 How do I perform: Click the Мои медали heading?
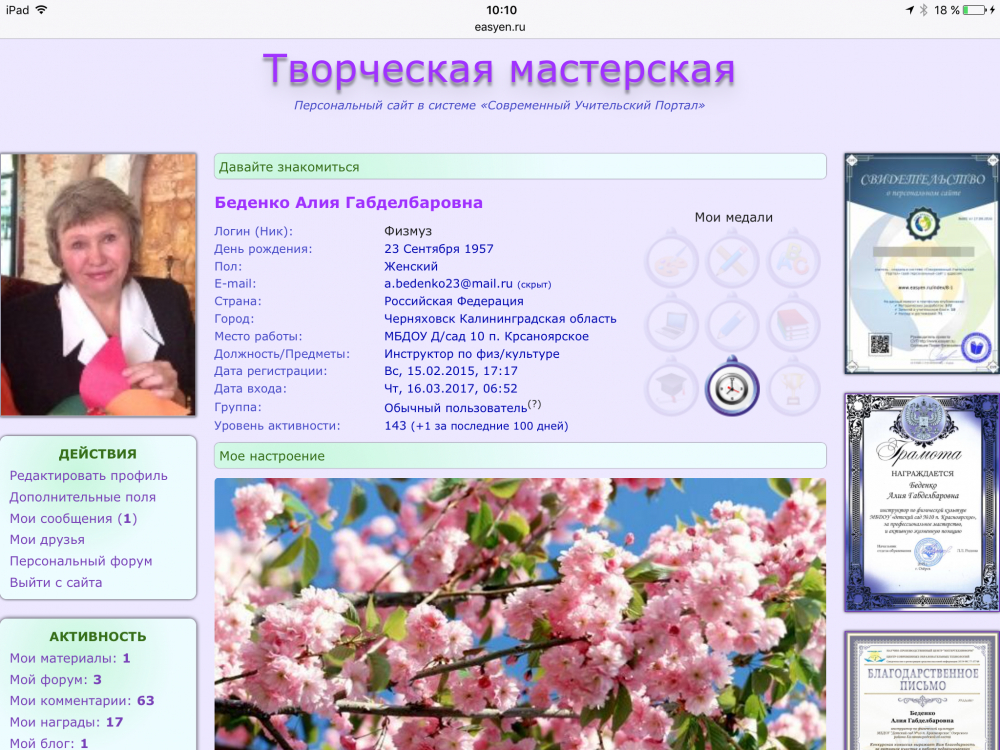[733, 217]
